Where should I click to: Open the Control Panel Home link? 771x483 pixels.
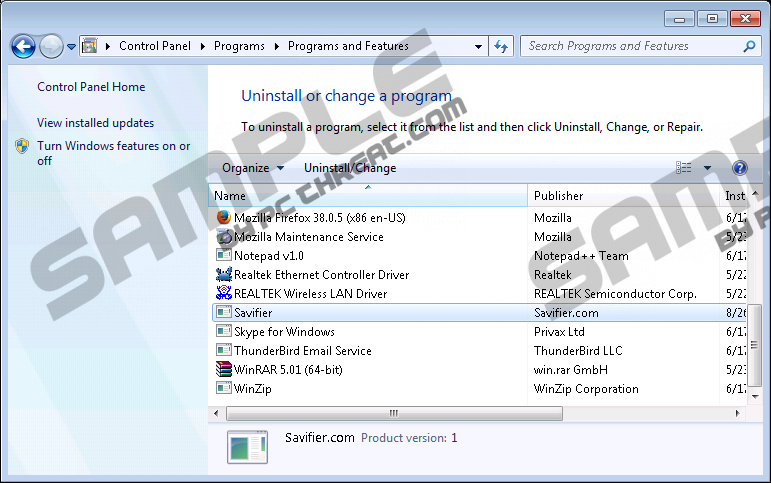click(x=91, y=87)
